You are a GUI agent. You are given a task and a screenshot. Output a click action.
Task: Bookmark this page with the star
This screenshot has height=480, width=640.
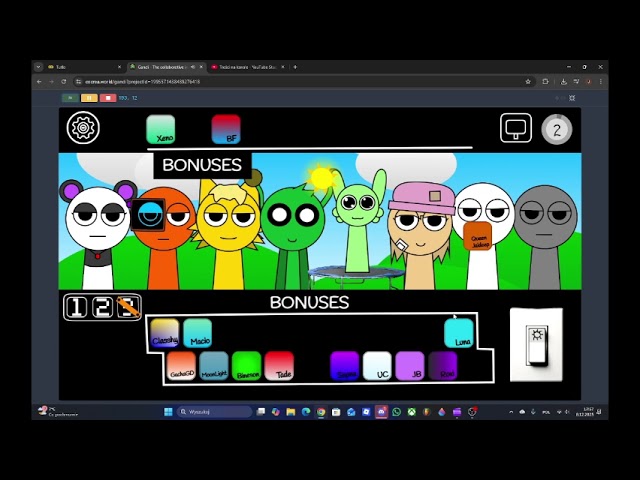pos(528,82)
